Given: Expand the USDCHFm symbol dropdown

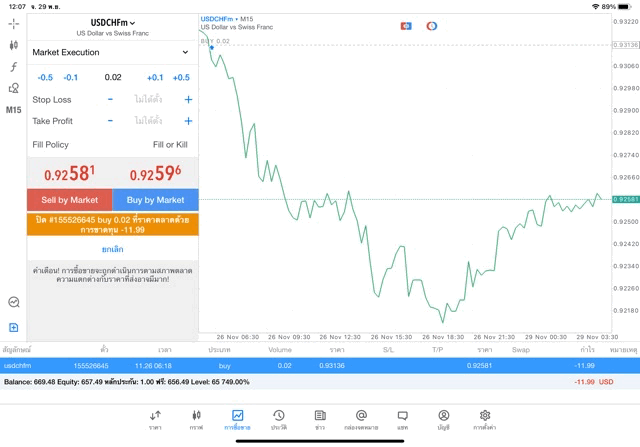Looking at the screenshot, I should [113, 23].
